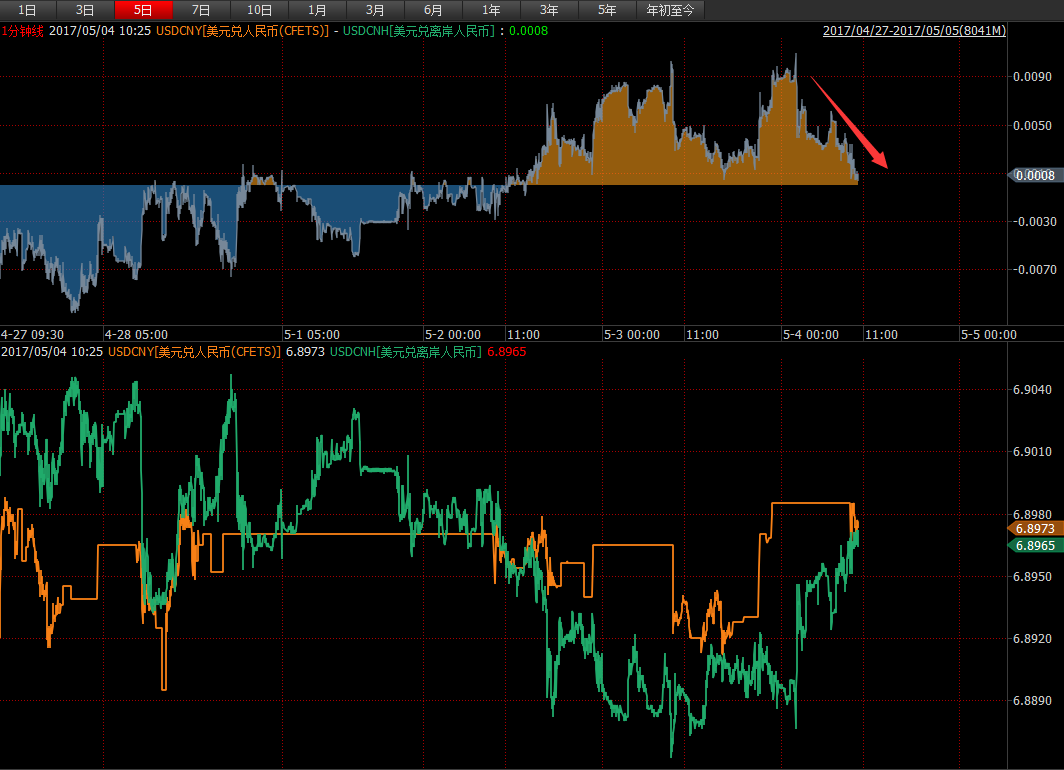Viewport: 1064px width, 770px height.
Task: Click the 5-4 00:00 time axis label
Action: coord(811,334)
